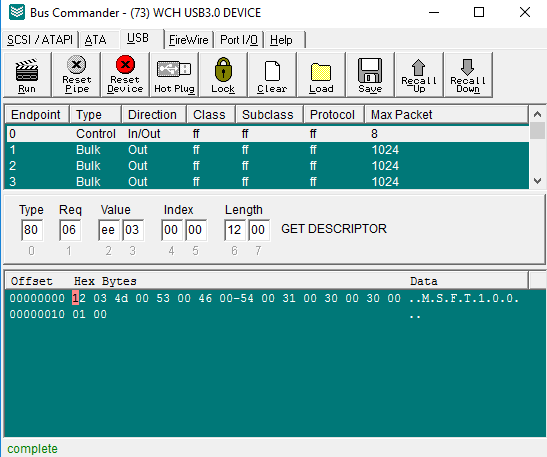Click endpoint list scroll down arrow
The width and height of the screenshot is (547, 457).
(538, 181)
